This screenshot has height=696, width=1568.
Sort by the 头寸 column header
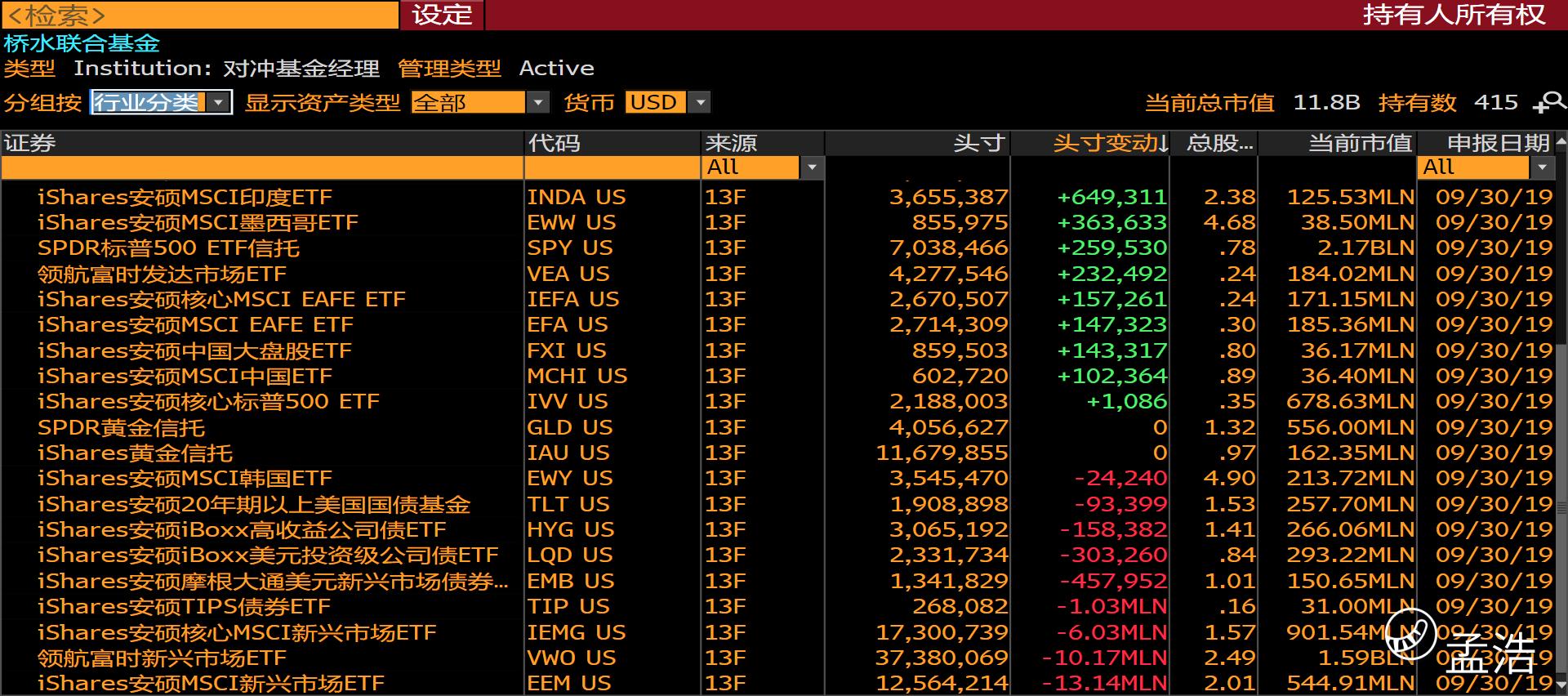pyautogui.click(x=918, y=143)
